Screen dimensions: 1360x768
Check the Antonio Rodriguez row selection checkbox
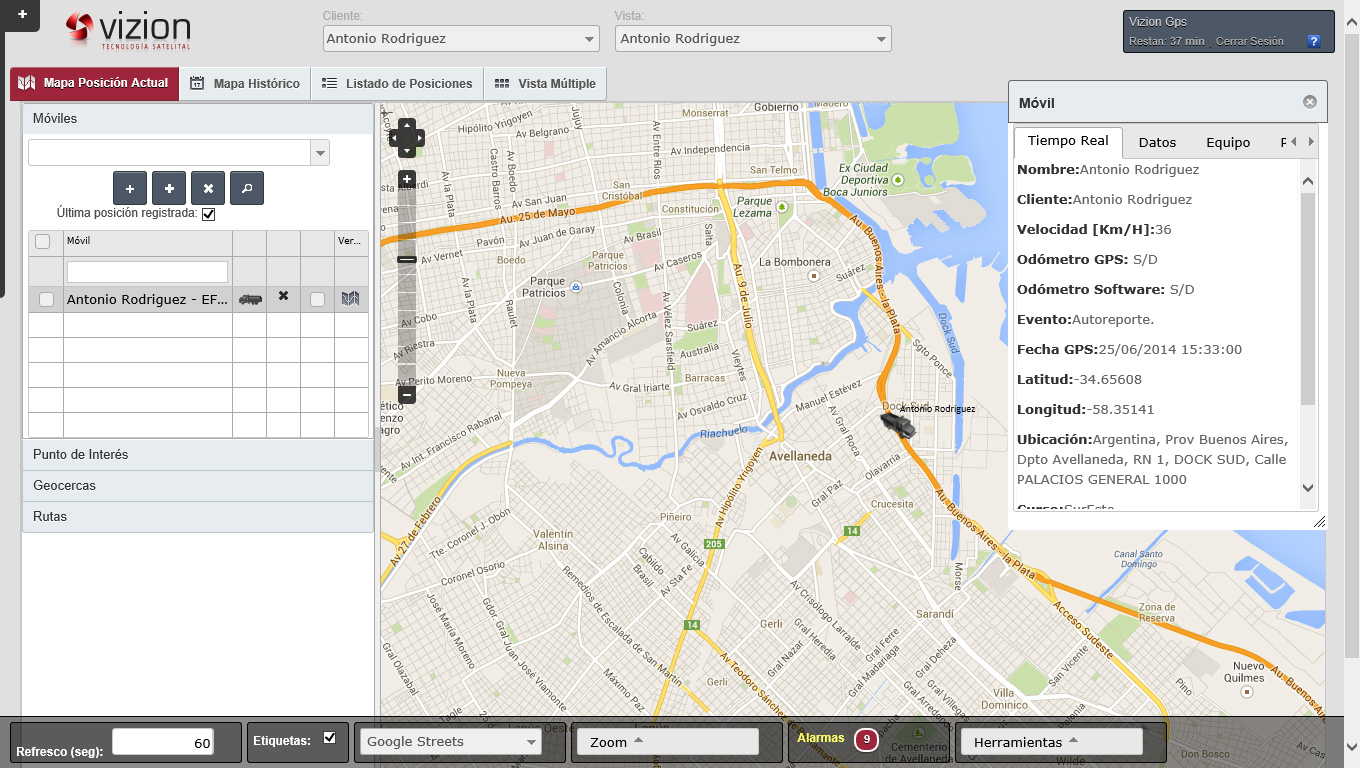(x=46, y=299)
